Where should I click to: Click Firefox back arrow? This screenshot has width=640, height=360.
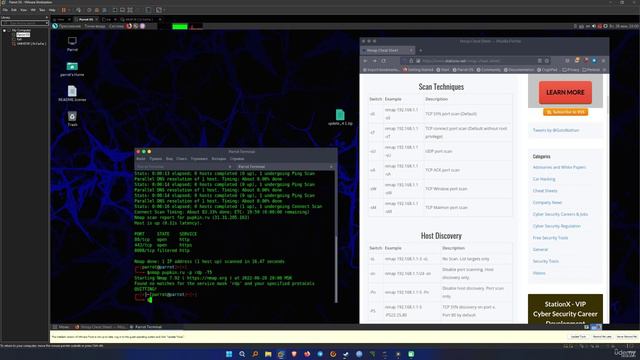coord(365,61)
